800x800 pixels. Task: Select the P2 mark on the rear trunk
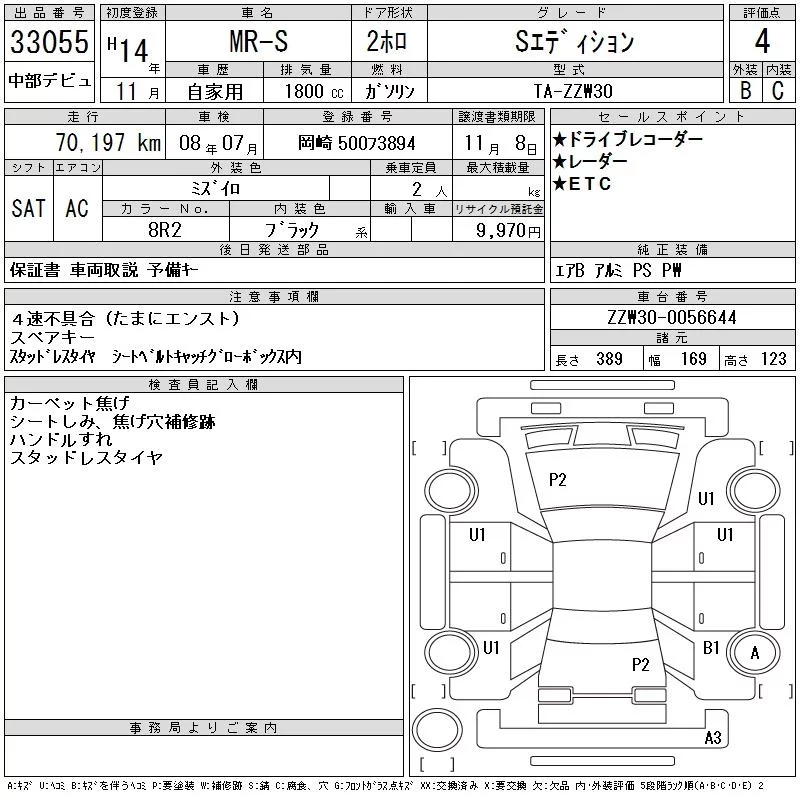tap(641, 664)
